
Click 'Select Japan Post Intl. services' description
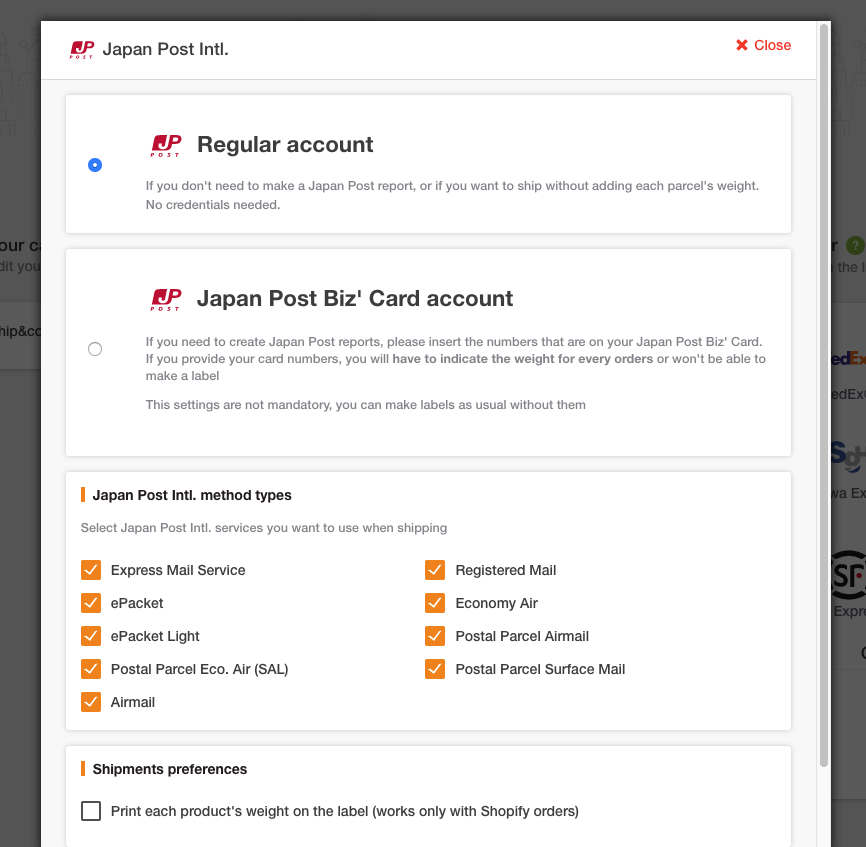coord(264,528)
